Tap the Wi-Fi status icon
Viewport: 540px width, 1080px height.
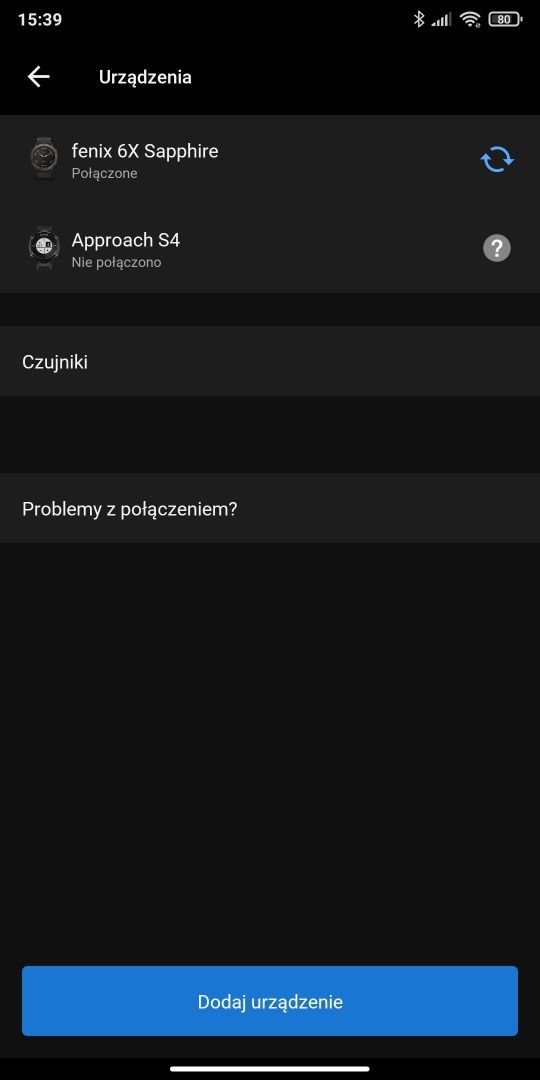(x=470, y=19)
